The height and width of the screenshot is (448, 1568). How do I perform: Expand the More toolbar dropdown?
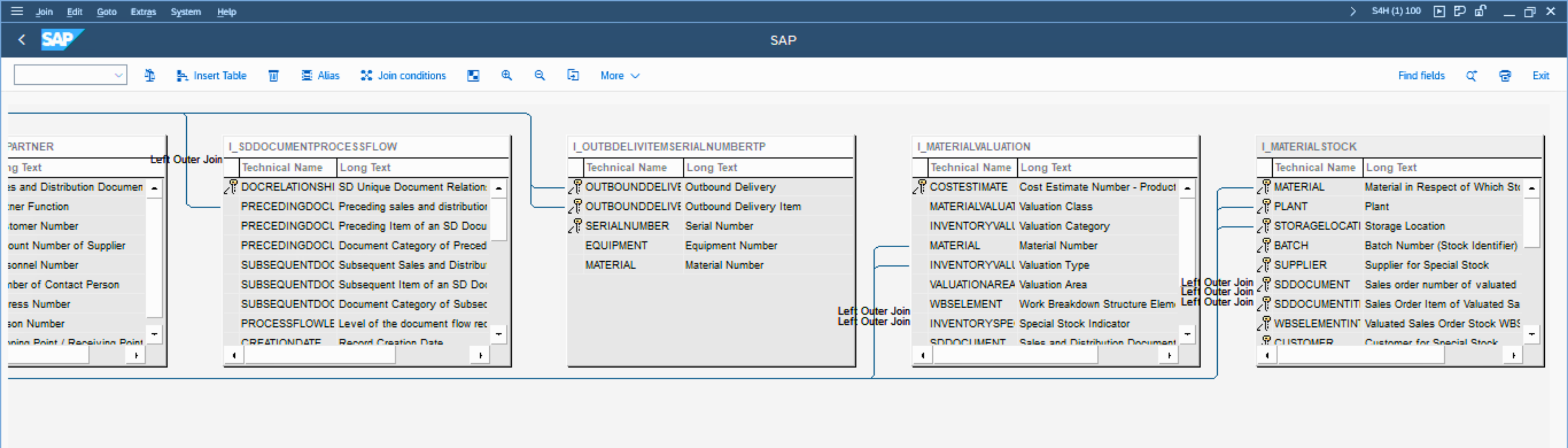click(x=619, y=75)
